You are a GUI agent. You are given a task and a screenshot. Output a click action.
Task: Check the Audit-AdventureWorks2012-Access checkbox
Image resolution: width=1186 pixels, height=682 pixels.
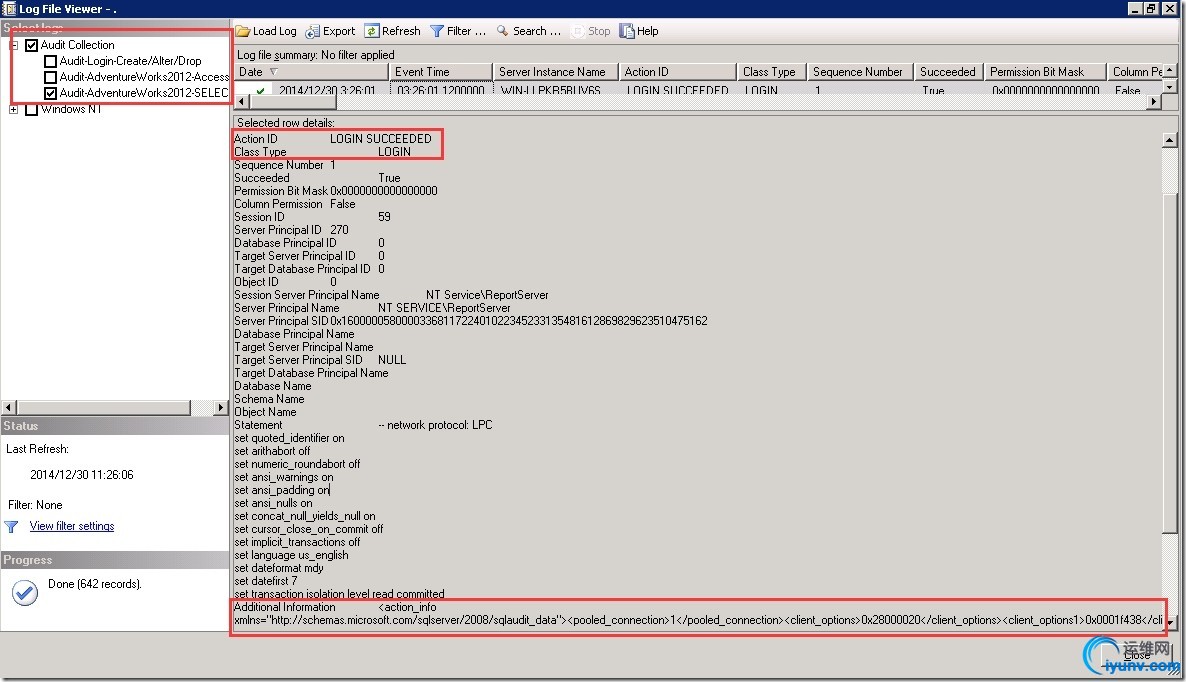50,77
